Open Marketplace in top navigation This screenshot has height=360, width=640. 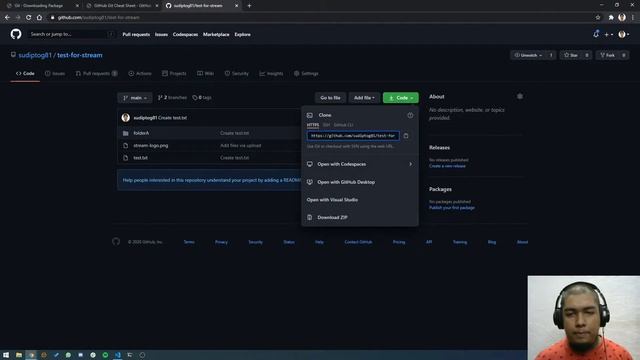[216, 35]
